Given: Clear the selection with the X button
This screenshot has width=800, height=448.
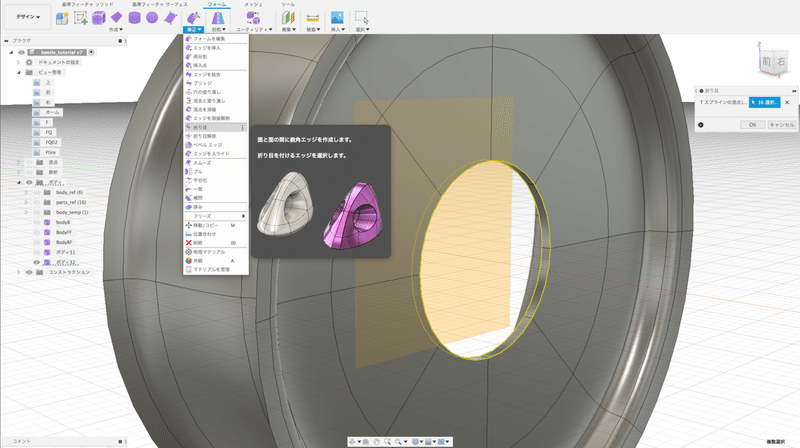Looking at the screenshot, I should [787, 102].
